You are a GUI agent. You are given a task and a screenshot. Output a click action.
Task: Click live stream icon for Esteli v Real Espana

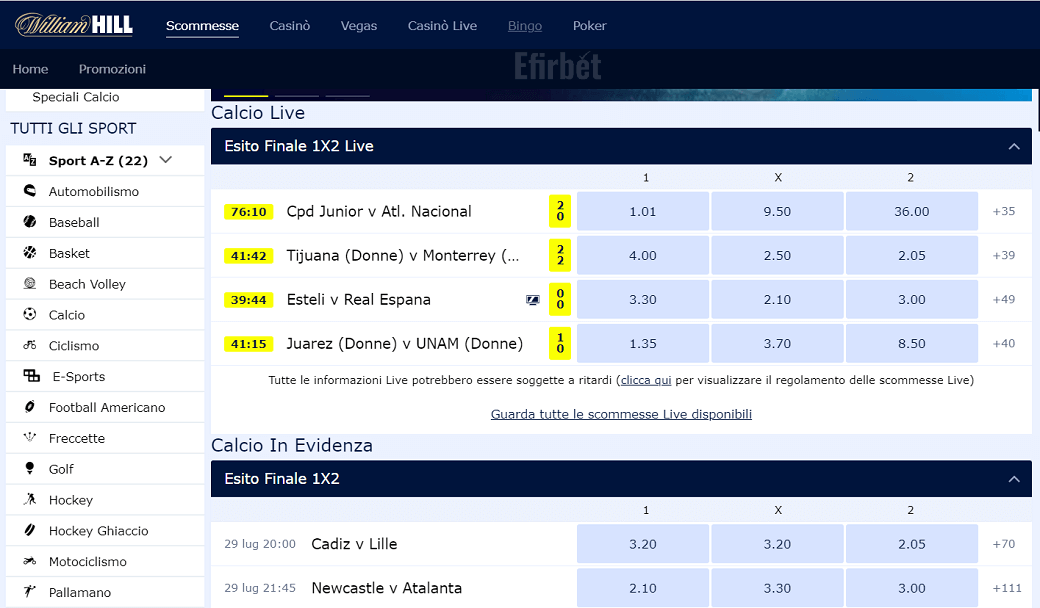[x=533, y=300]
